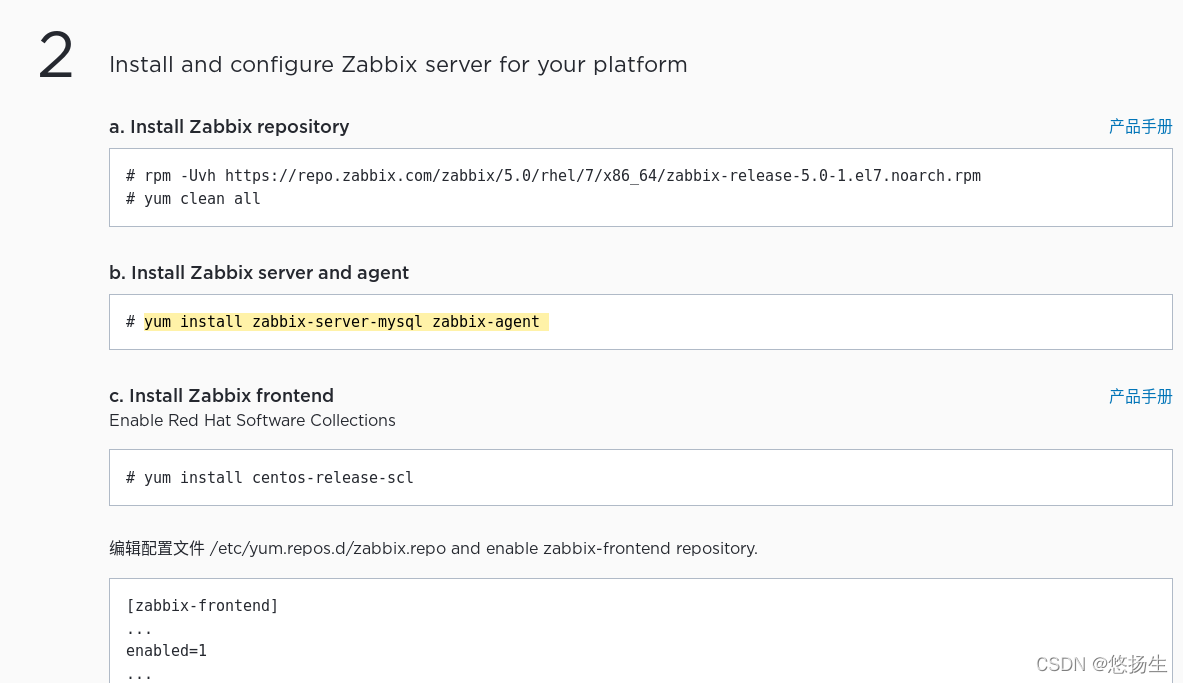Click the /etc/yum.repos.d/zabbix.repo path text
This screenshot has height=683, width=1183.
(x=328, y=549)
